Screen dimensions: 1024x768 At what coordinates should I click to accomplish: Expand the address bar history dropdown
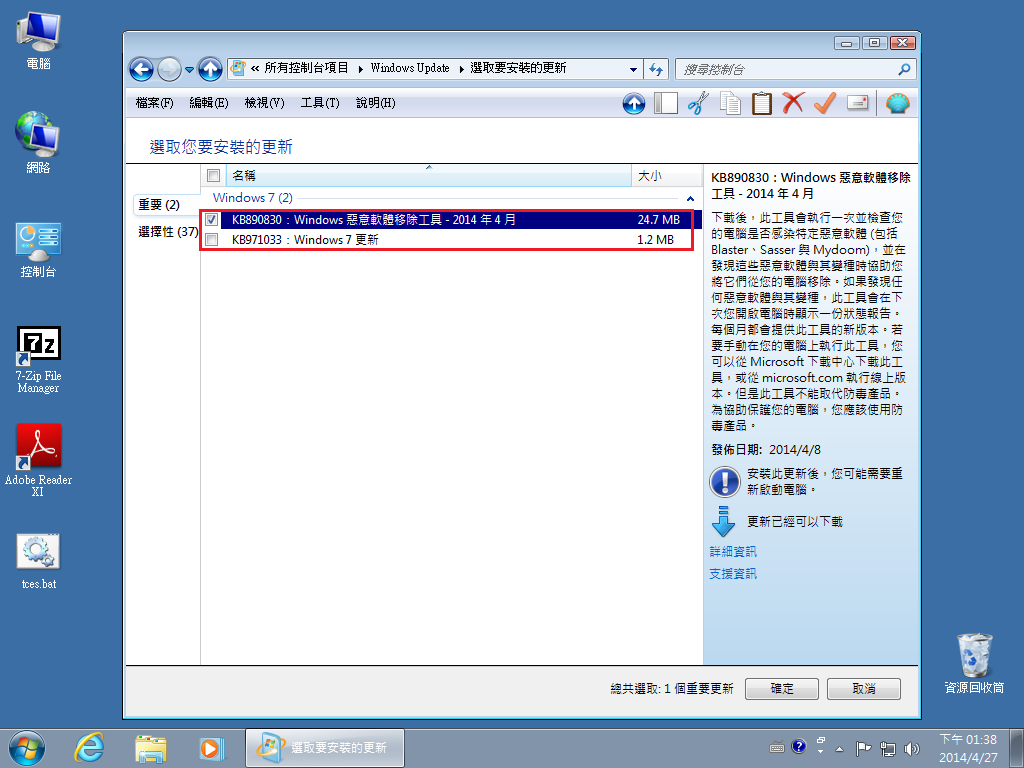[633, 69]
